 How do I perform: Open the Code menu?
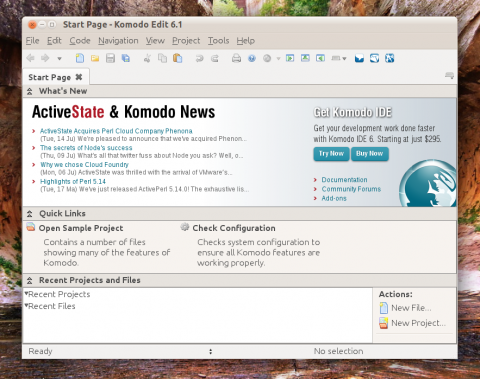tap(80, 41)
